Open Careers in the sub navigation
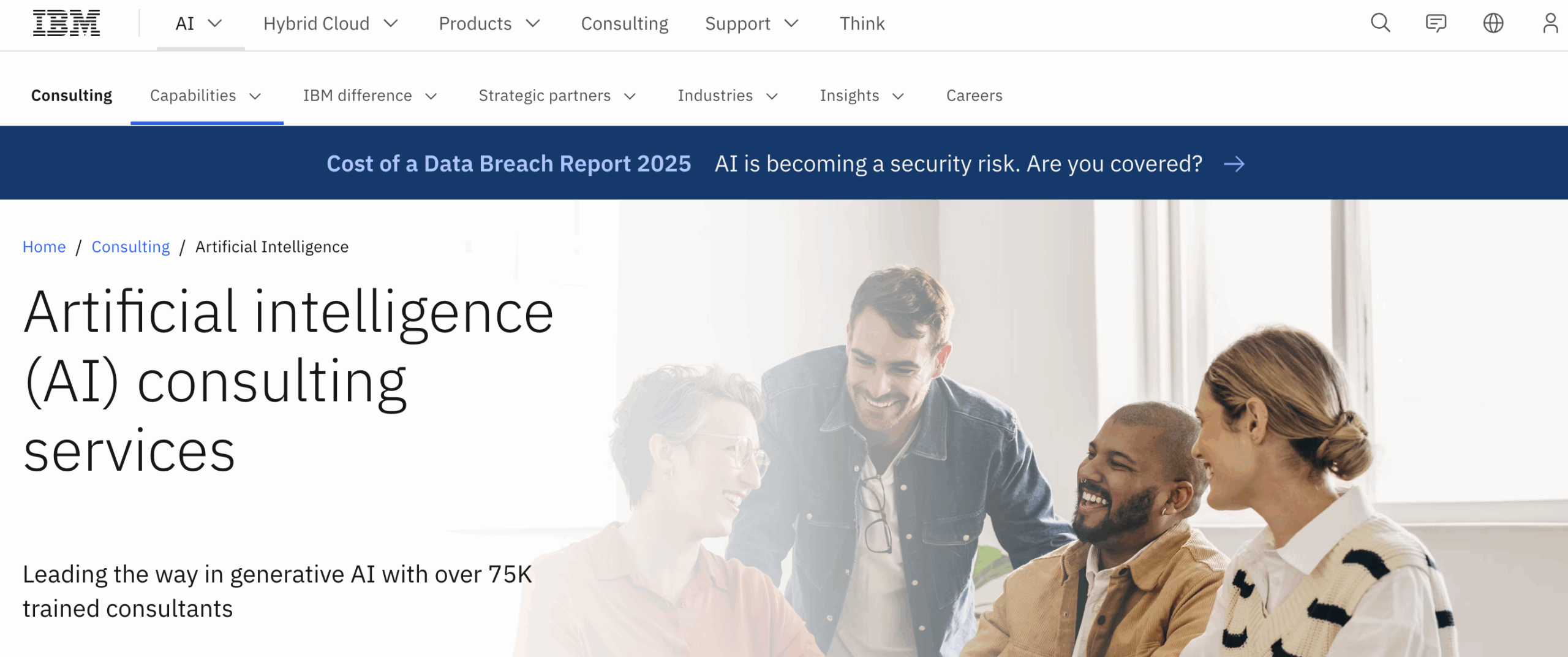This screenshot has height=657, width=1568. pos(974,96)
